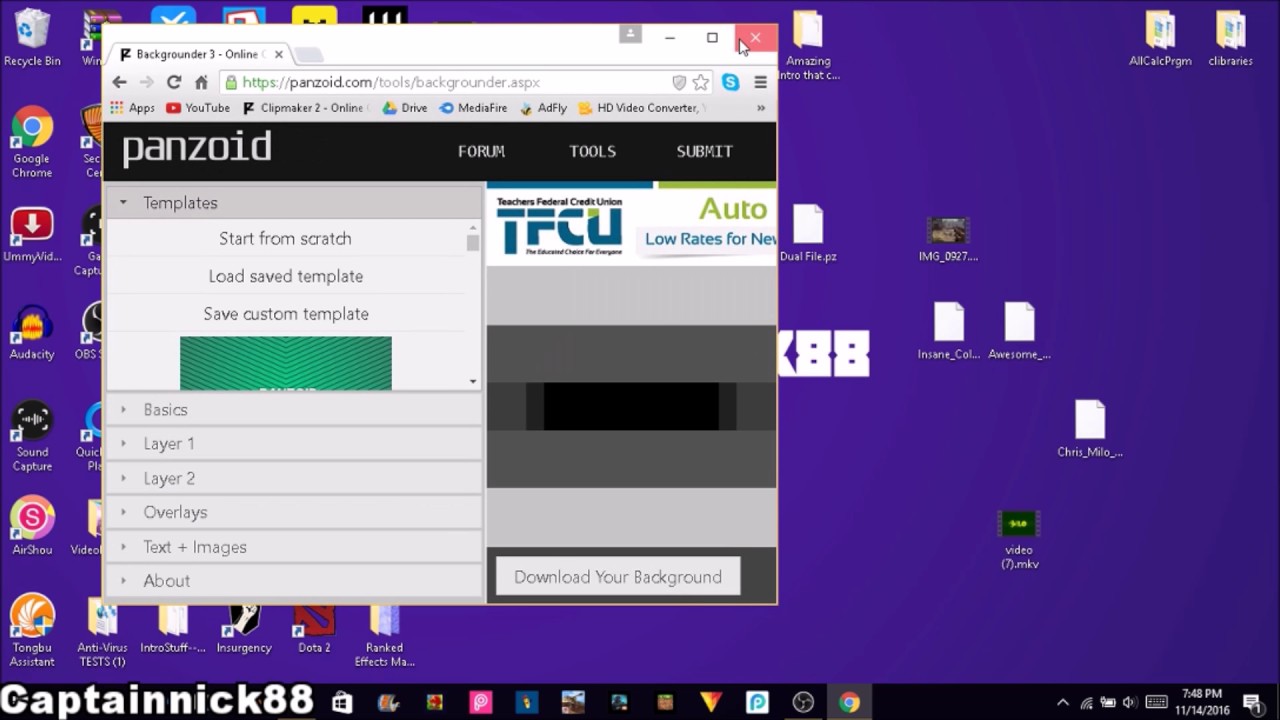Click the shield icon in address bar

click(x=679, y=83)
